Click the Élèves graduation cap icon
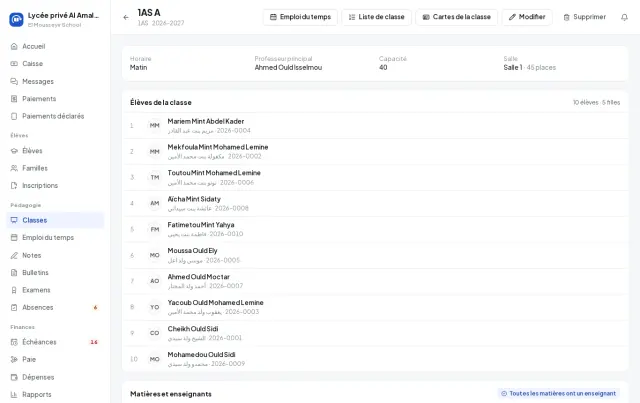 pyautogui.click(x=14, y=151)
